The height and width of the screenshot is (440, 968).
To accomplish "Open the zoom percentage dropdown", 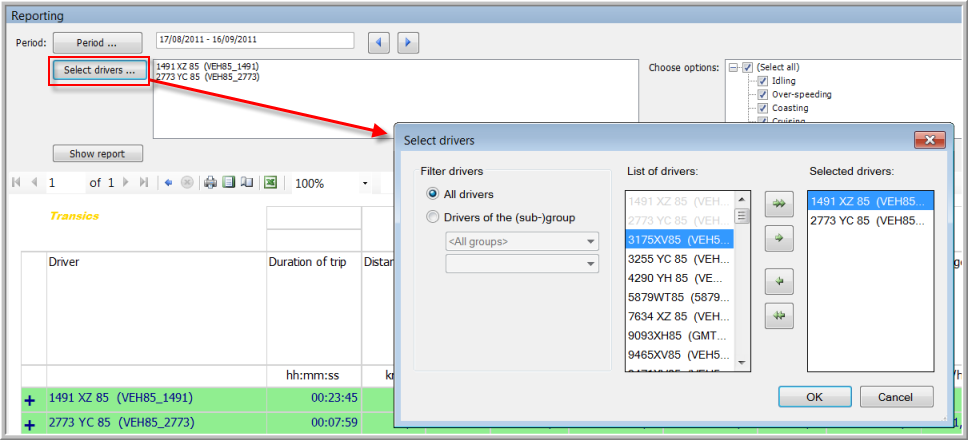I will 365,184.
